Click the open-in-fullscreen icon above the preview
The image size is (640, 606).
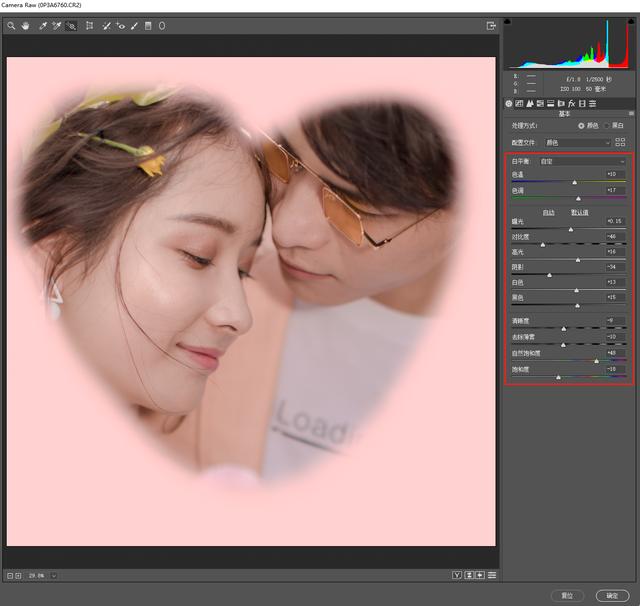point(491,26)
